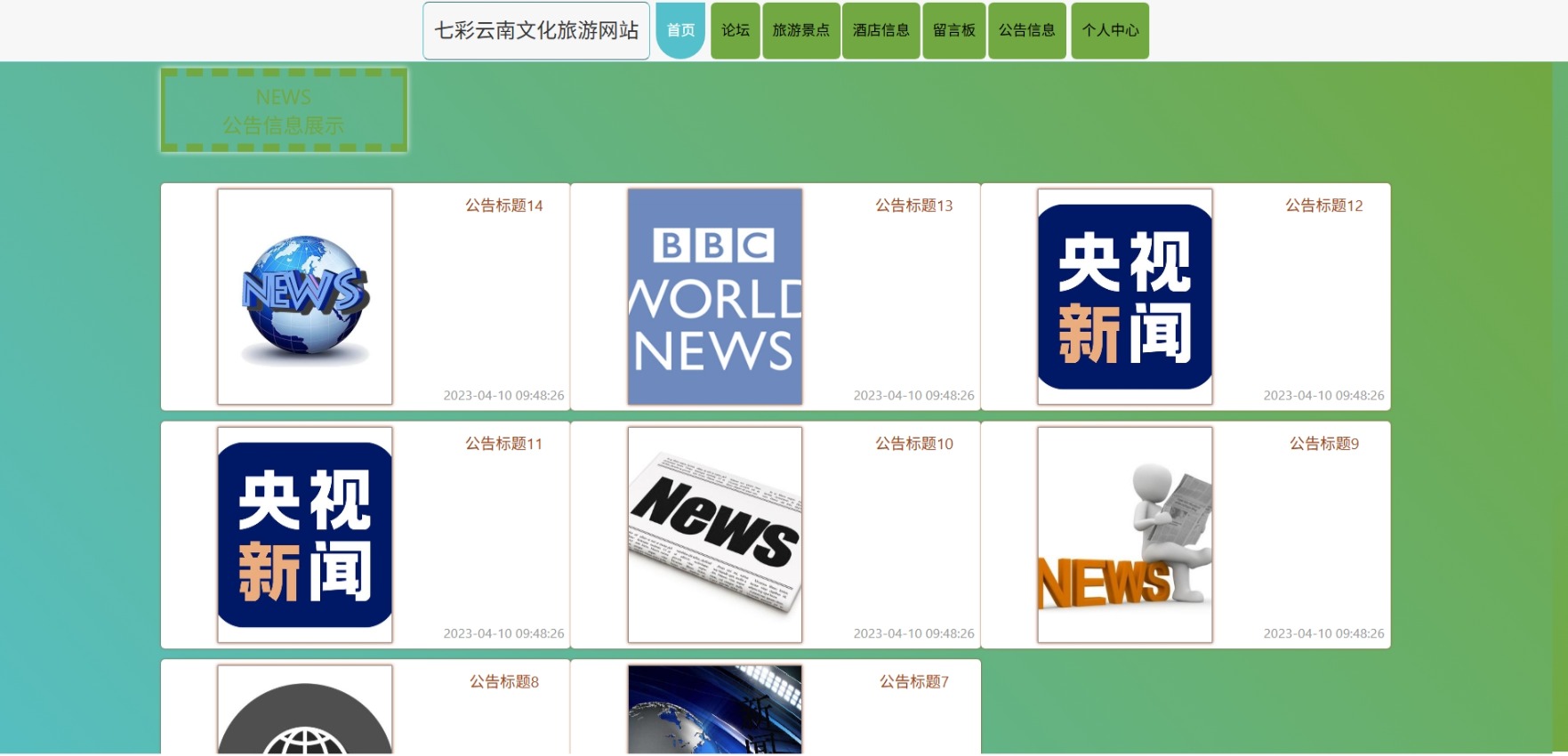
Task: Open the globe NEWS thumbnail of 公告标题14
Action: pos(305,296)
